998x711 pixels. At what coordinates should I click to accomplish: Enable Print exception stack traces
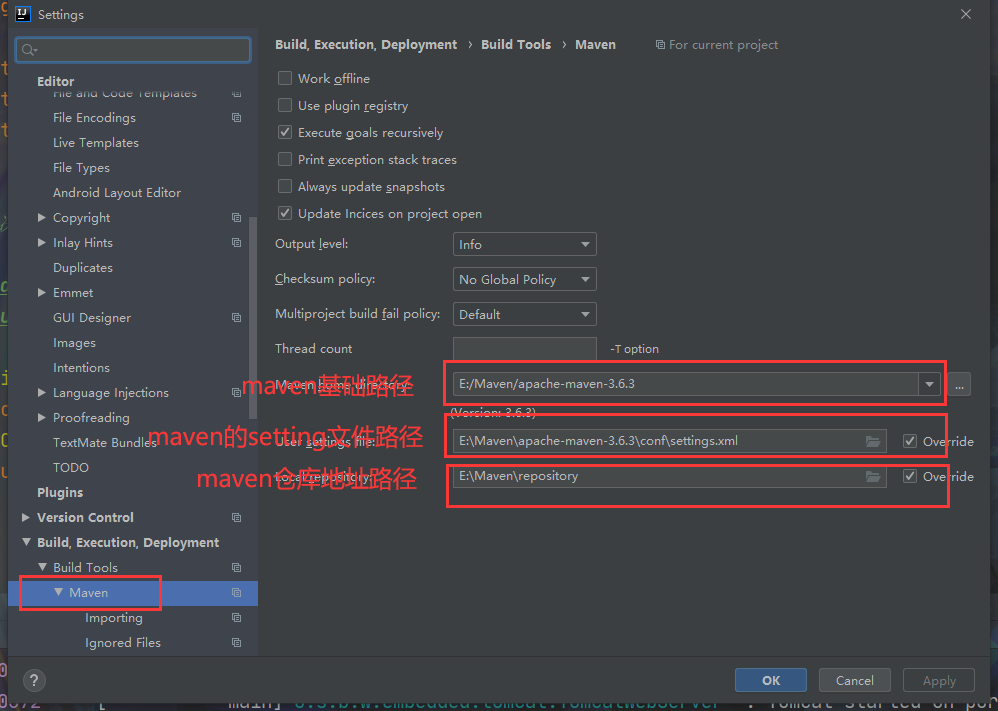click(285, 160)
